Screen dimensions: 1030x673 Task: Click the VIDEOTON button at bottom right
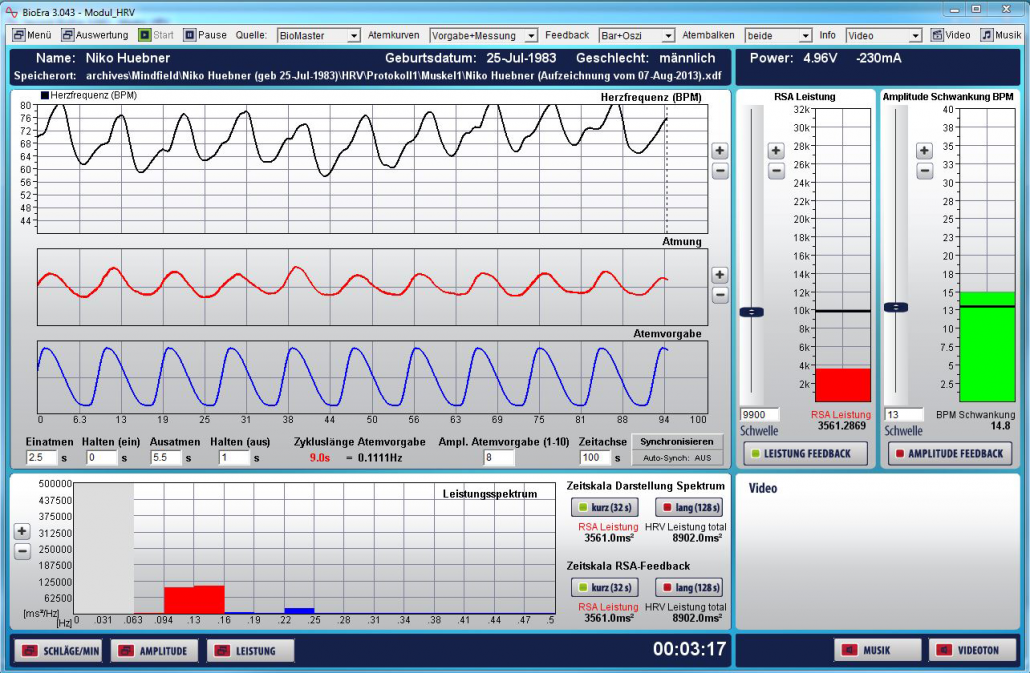pyautogui.click(x=972, y=650)
